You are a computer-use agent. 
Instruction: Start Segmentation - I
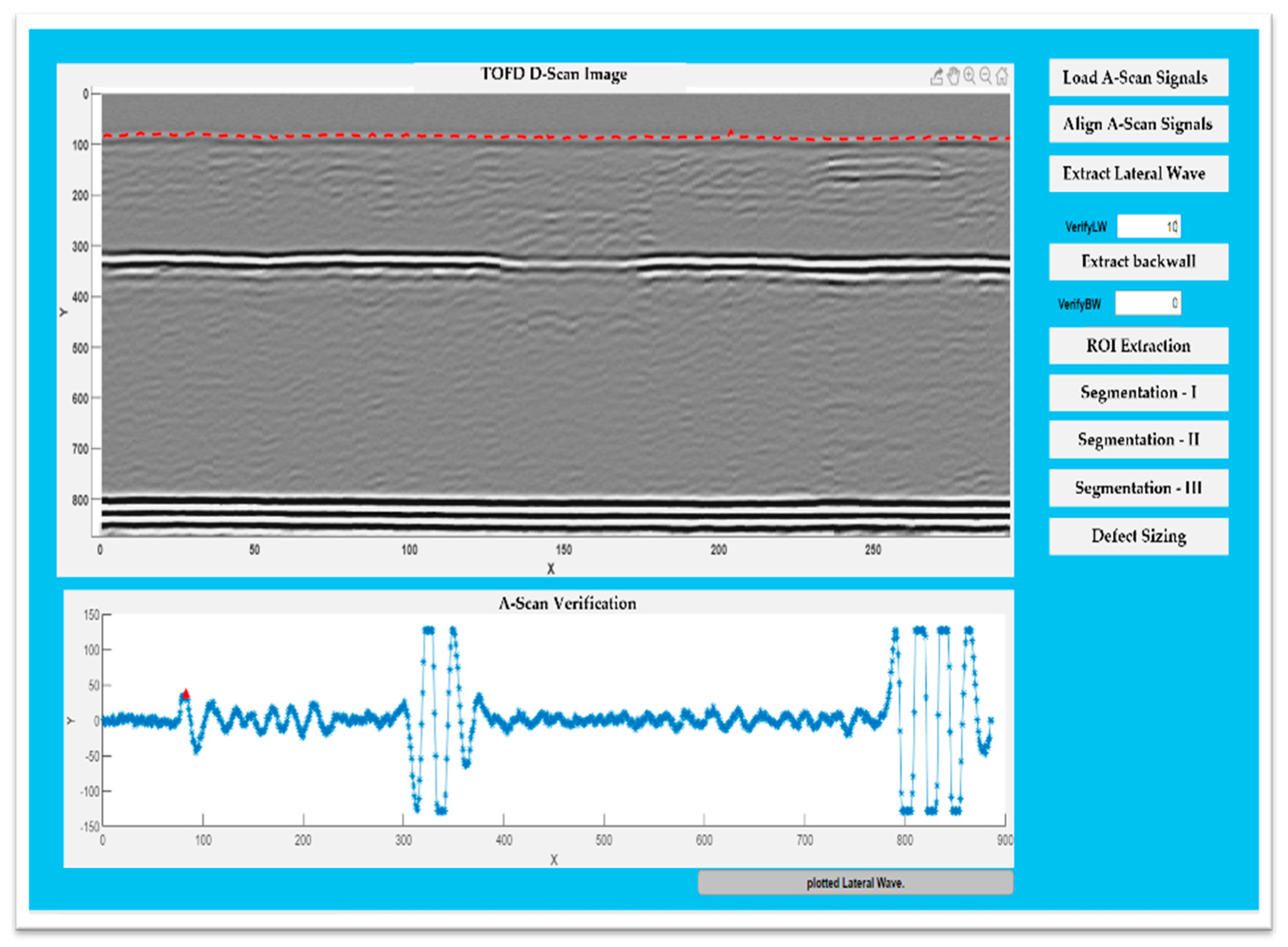point(1138,393)
